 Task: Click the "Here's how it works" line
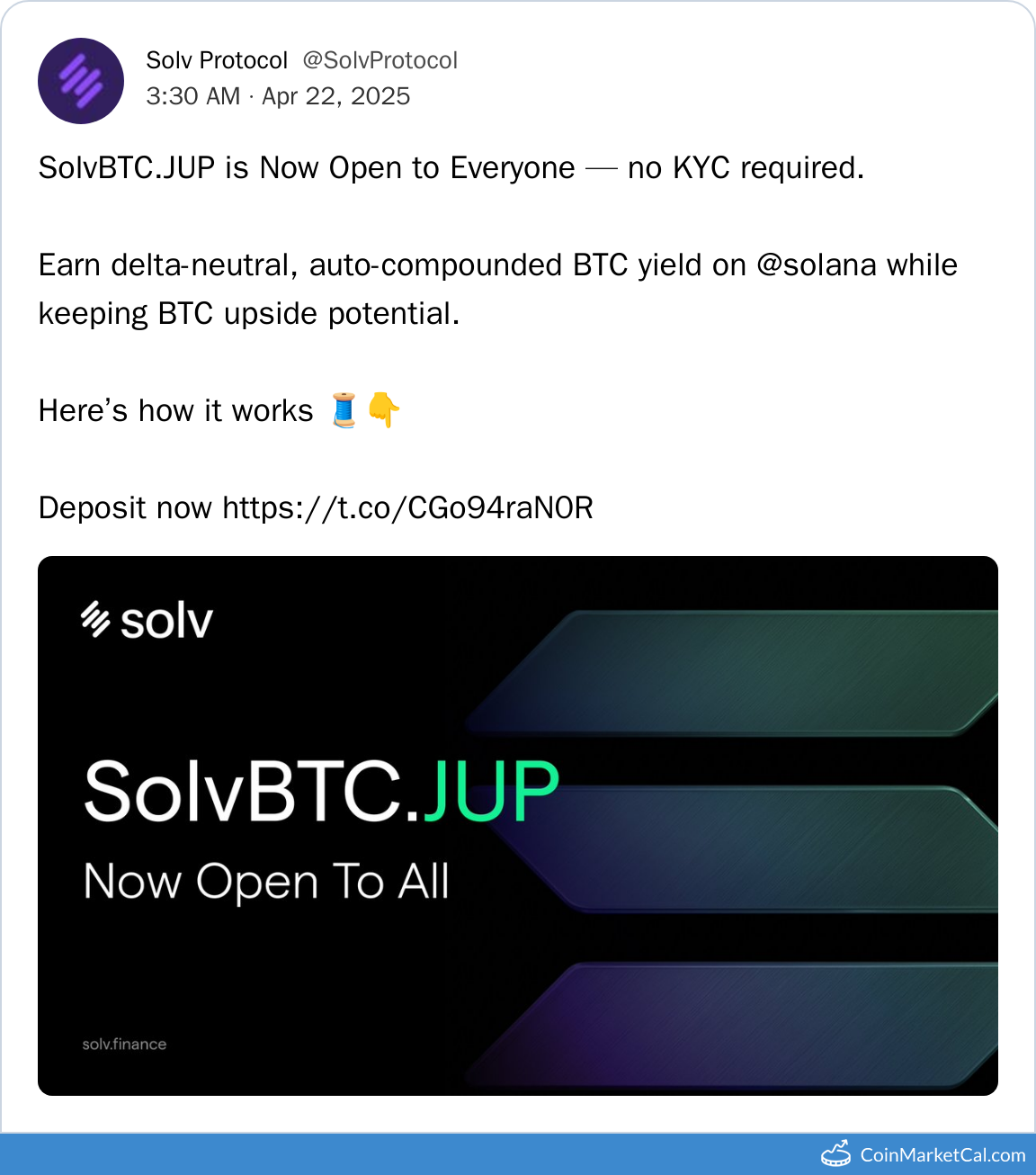pos(176,411)
